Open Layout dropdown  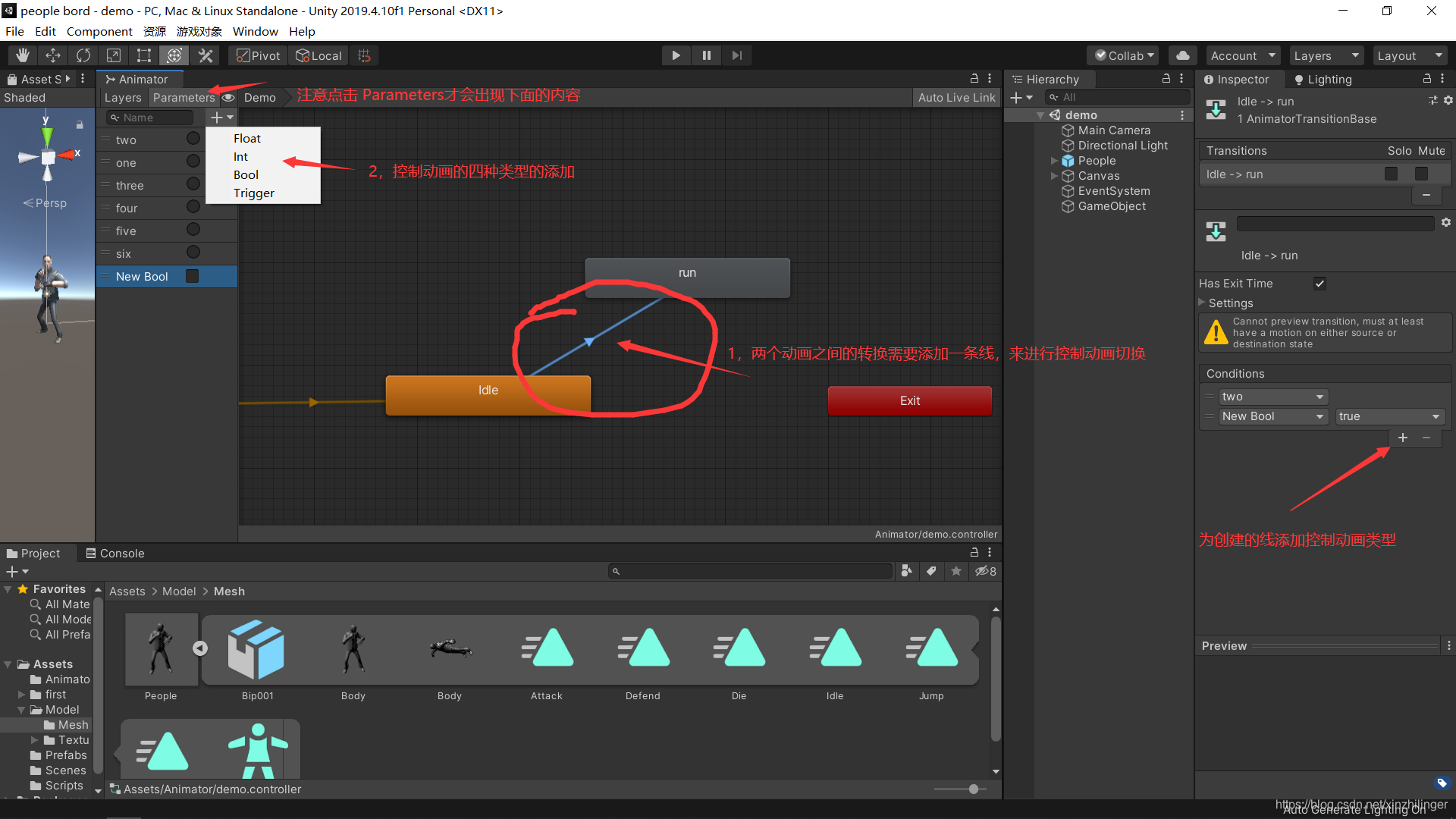[x=1410, y=55]
